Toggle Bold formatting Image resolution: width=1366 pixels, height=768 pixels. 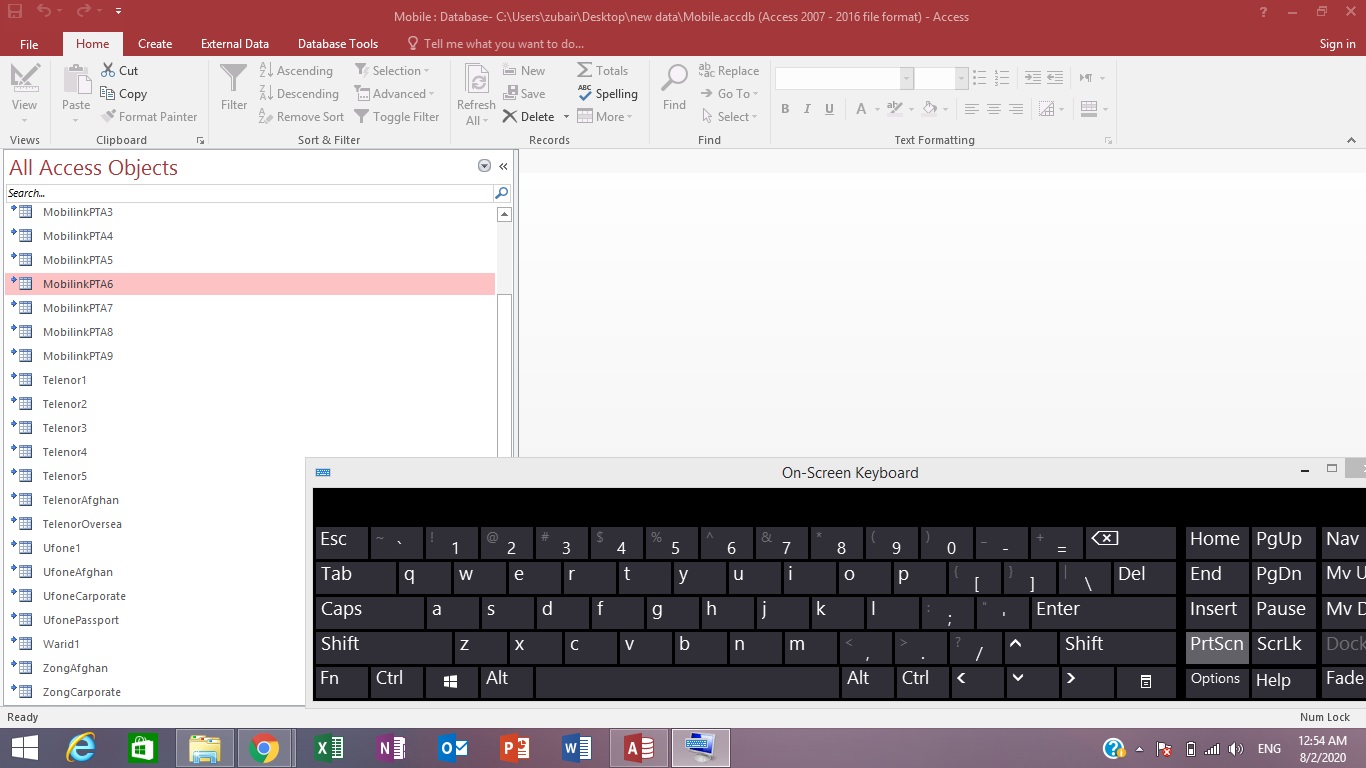785,109
